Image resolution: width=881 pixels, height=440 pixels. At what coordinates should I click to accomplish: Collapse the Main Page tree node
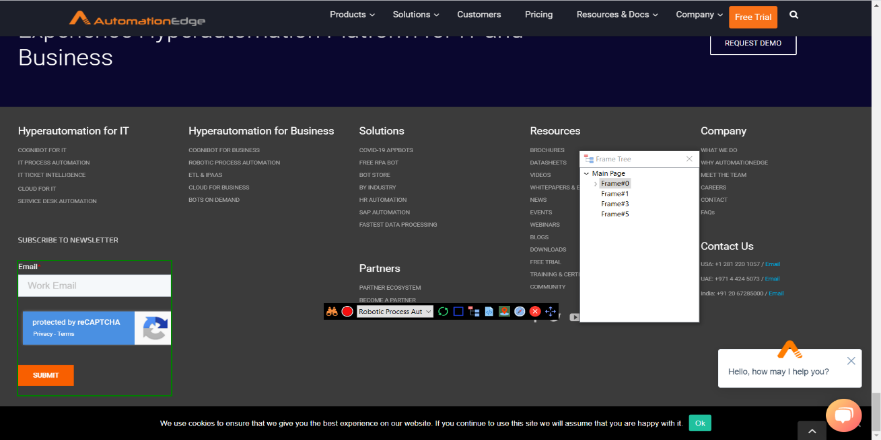587,174
